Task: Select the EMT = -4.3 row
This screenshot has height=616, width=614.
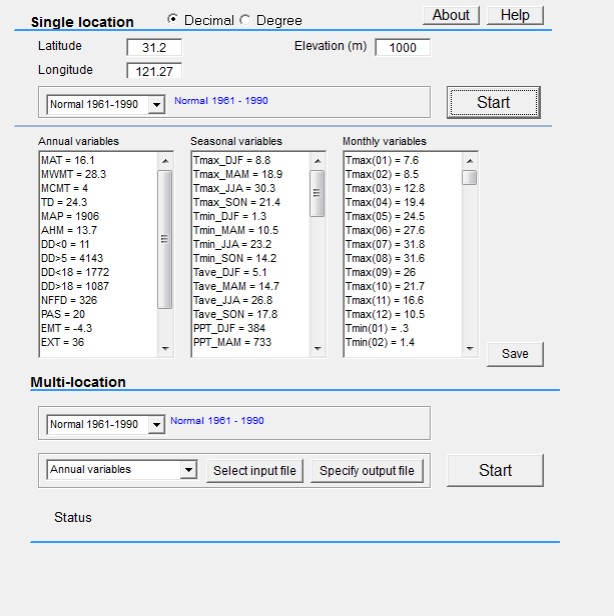Action: coord(99,328)
